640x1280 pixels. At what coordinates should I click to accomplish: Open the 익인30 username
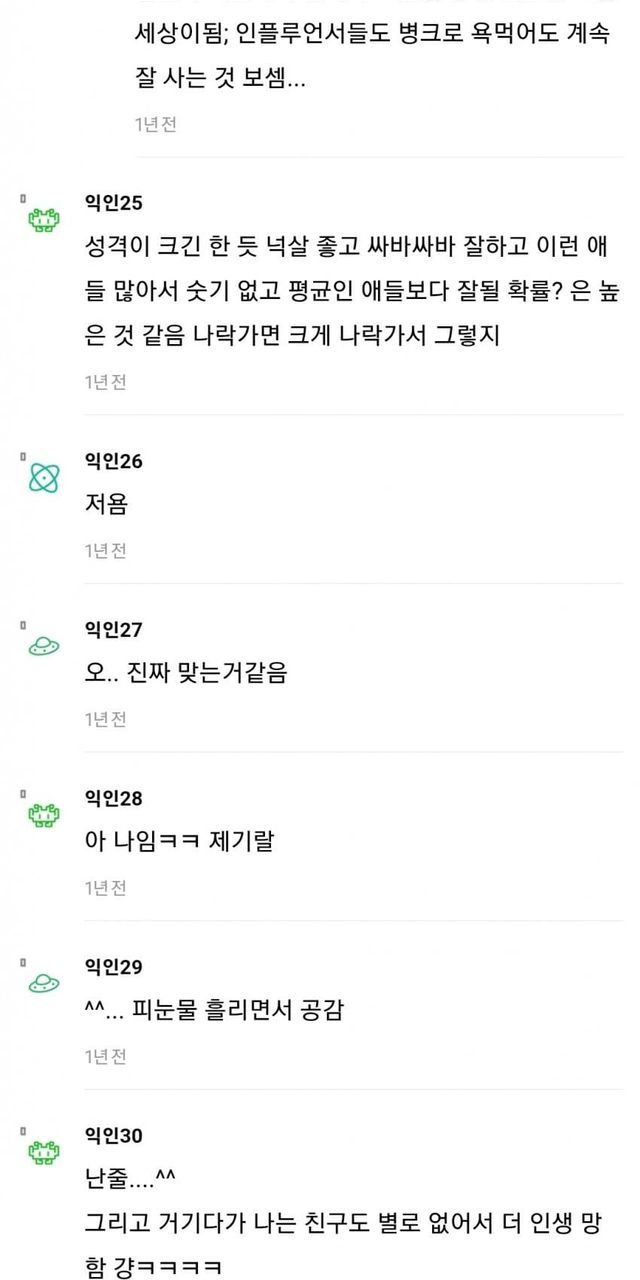114,1135
